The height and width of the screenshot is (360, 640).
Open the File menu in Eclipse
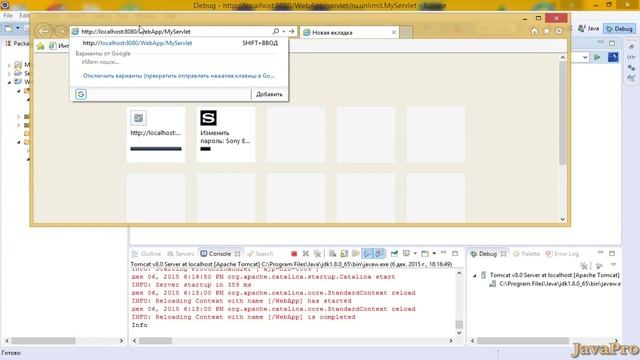tap(8, 16)
